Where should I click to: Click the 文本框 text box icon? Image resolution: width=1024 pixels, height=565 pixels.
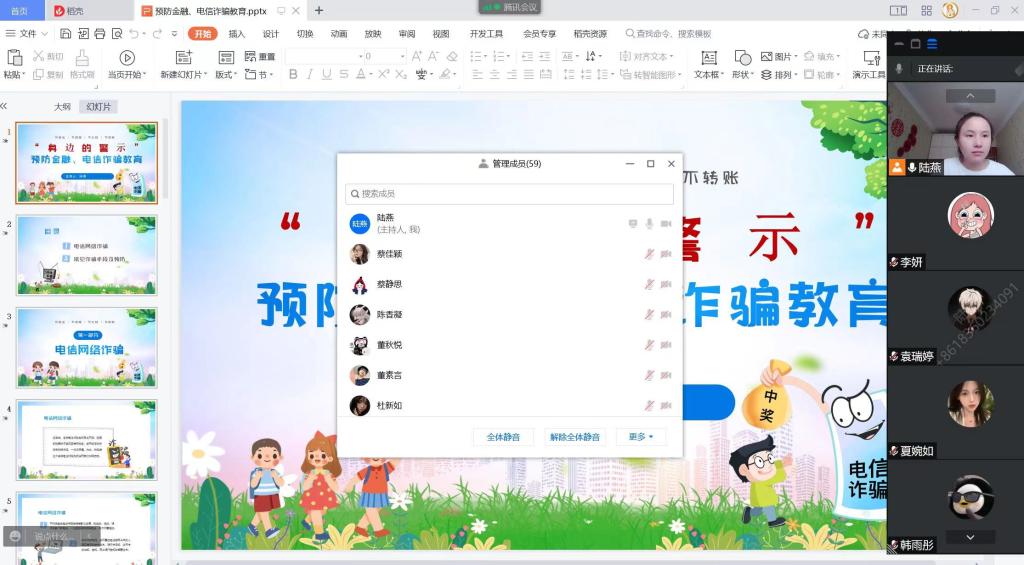point(706,57)
